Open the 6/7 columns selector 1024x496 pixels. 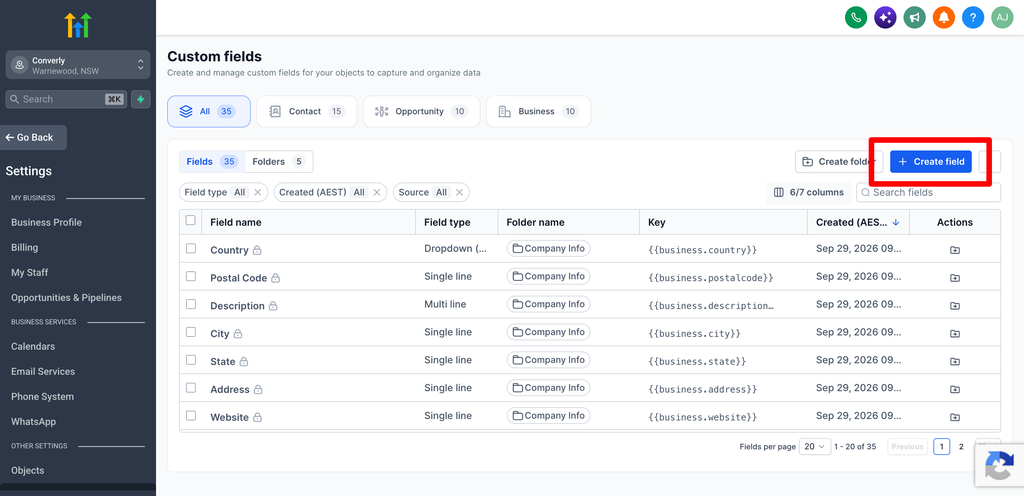[x=808, y=193]
